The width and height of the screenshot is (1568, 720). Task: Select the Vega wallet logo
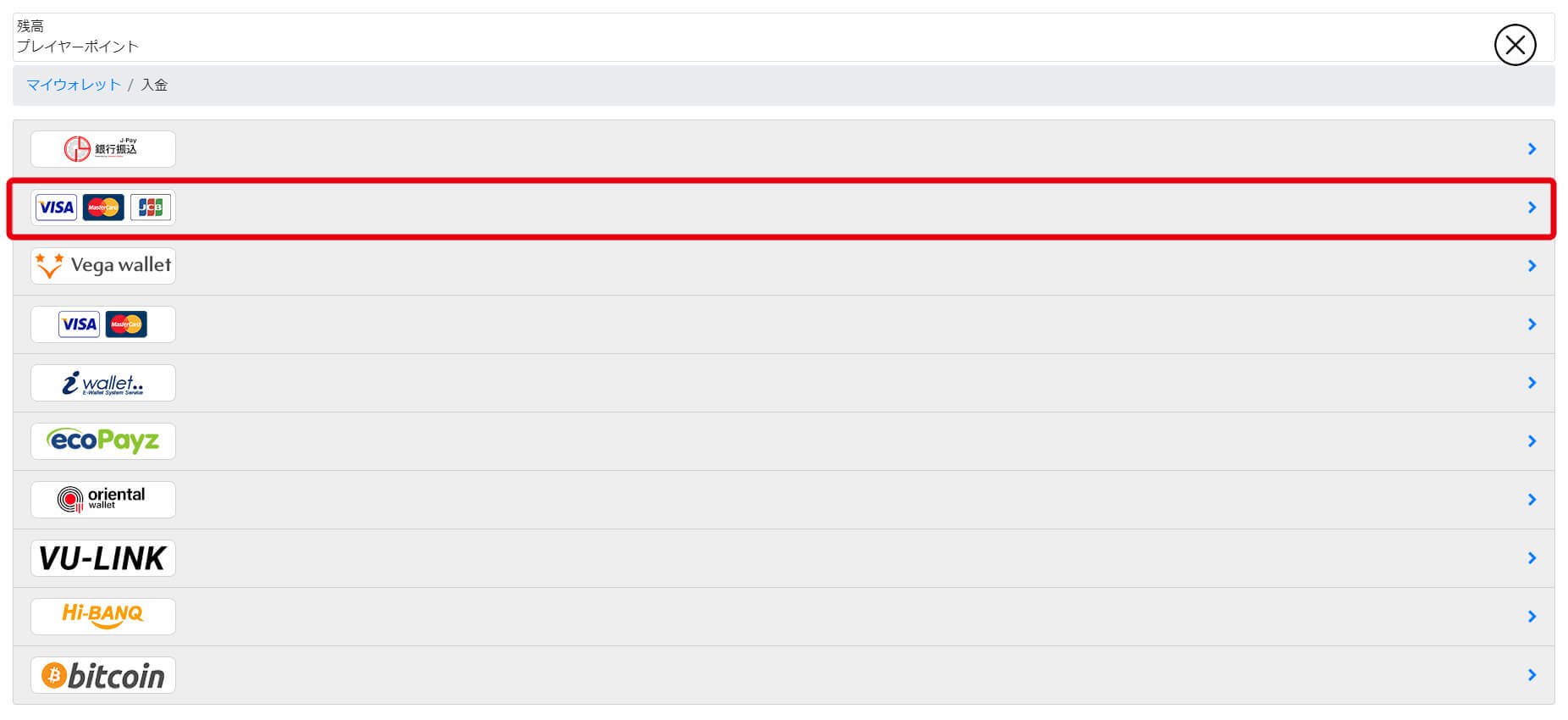point(103,266)
